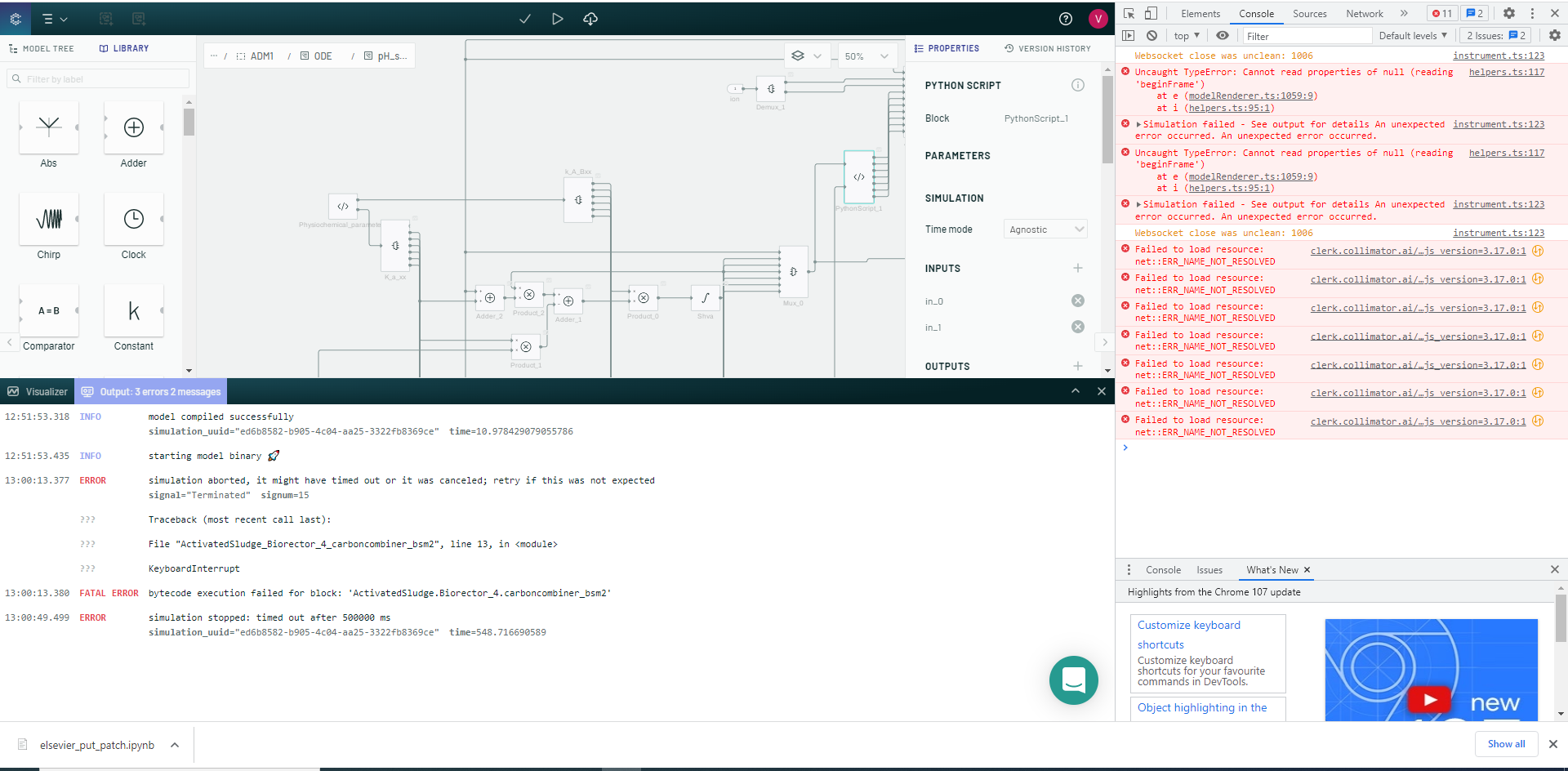
Task: Toggle the DevTools device toolbar icon
Action: click(x=1151, y=13)
